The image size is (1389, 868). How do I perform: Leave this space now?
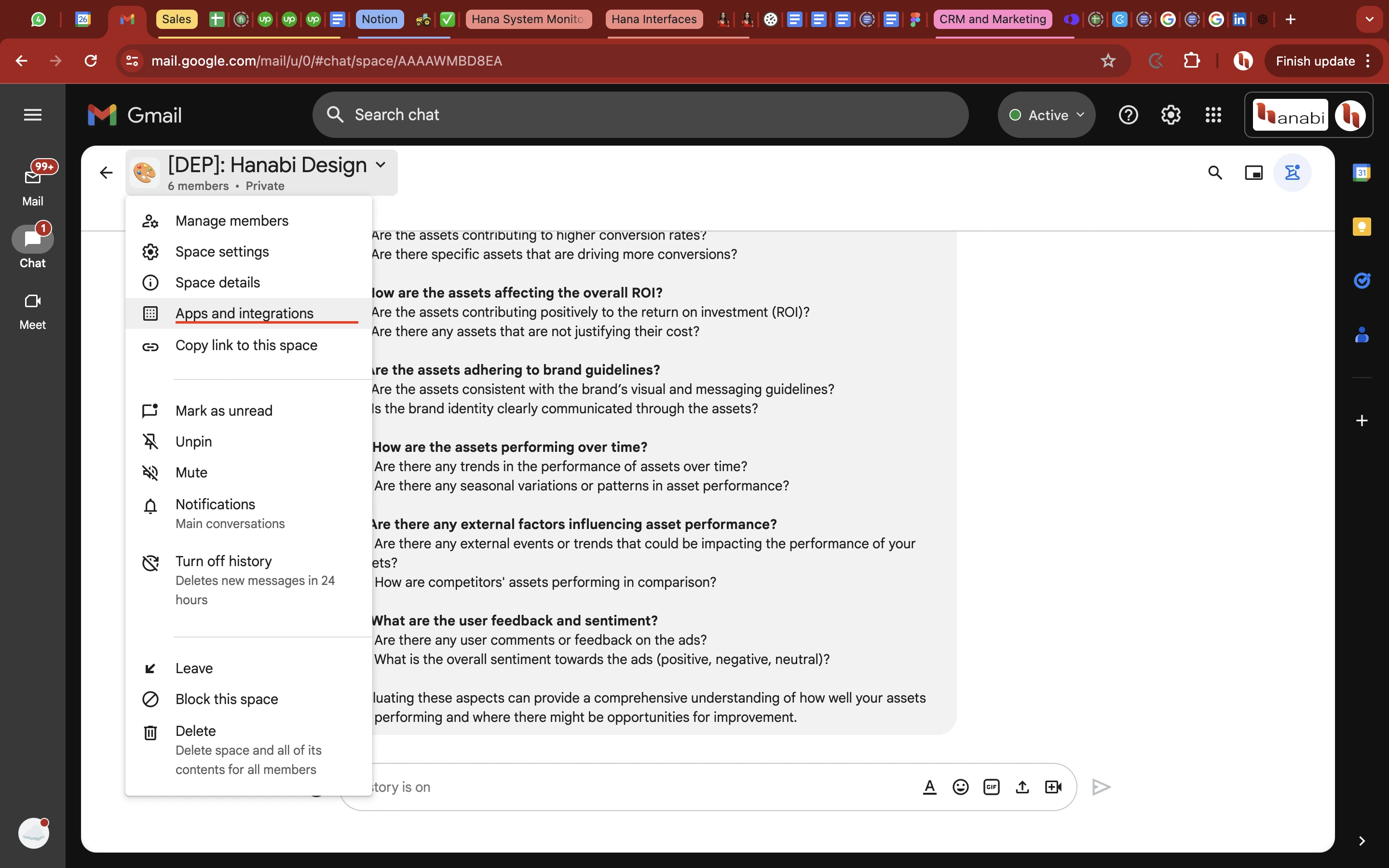[194, 668]
